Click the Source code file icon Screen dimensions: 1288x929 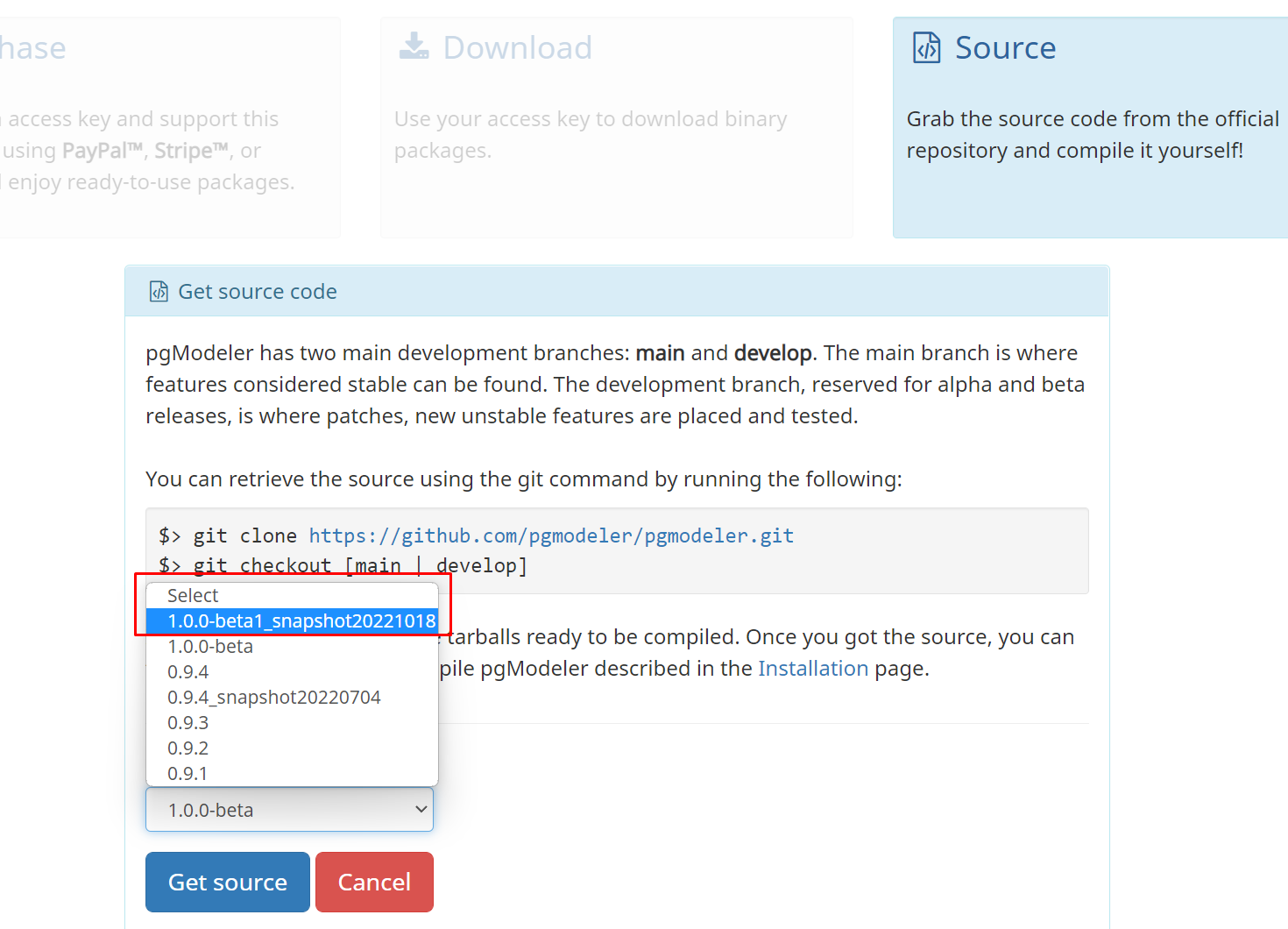[x=927, y=47]
